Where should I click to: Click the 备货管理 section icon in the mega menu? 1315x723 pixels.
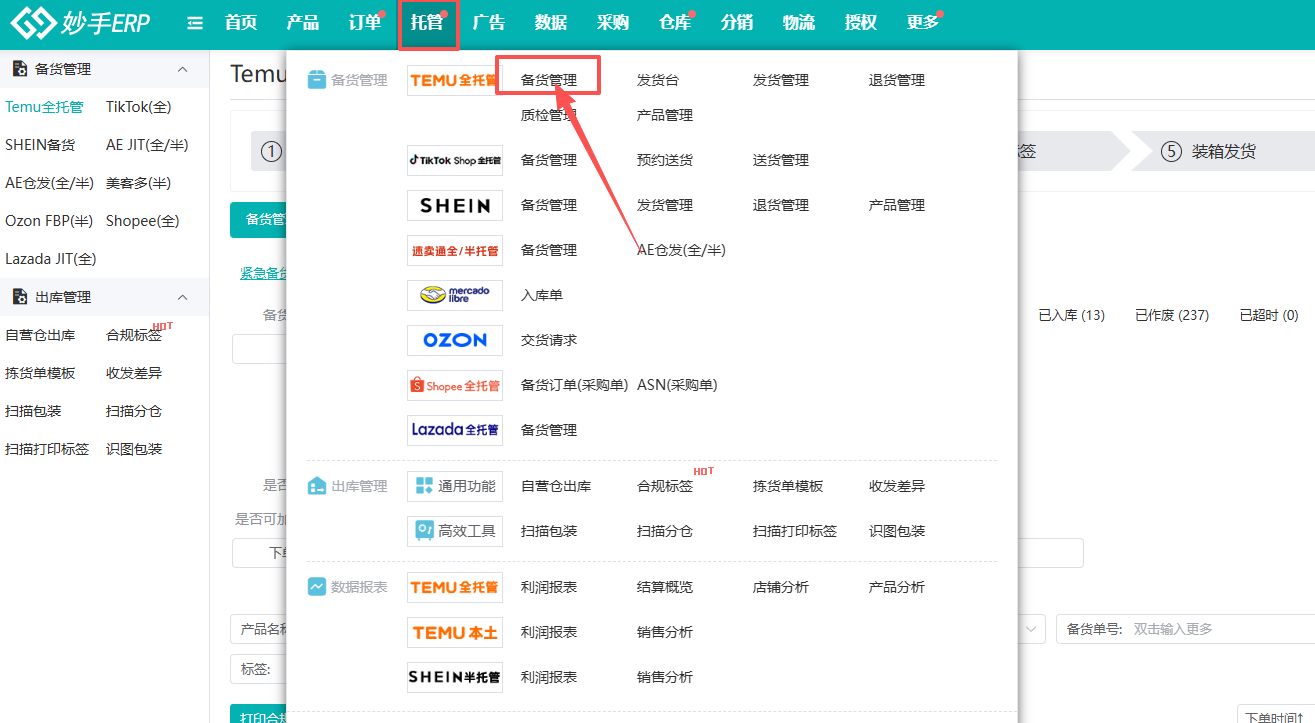coord(316,80)
